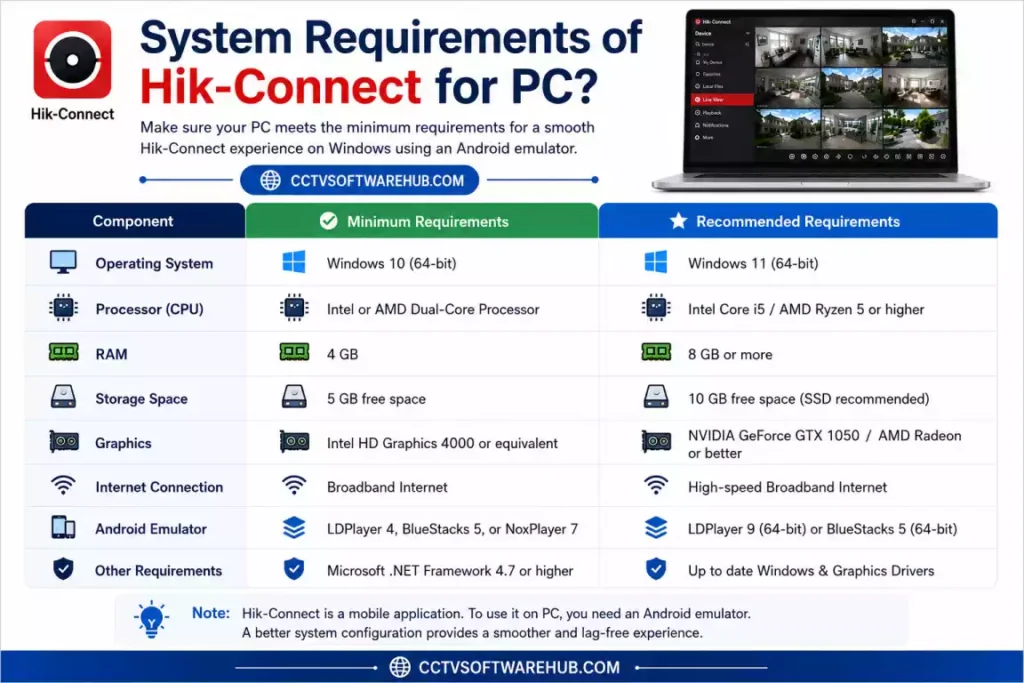Click the 'Processor (CPU)' row label

[150, 309]
